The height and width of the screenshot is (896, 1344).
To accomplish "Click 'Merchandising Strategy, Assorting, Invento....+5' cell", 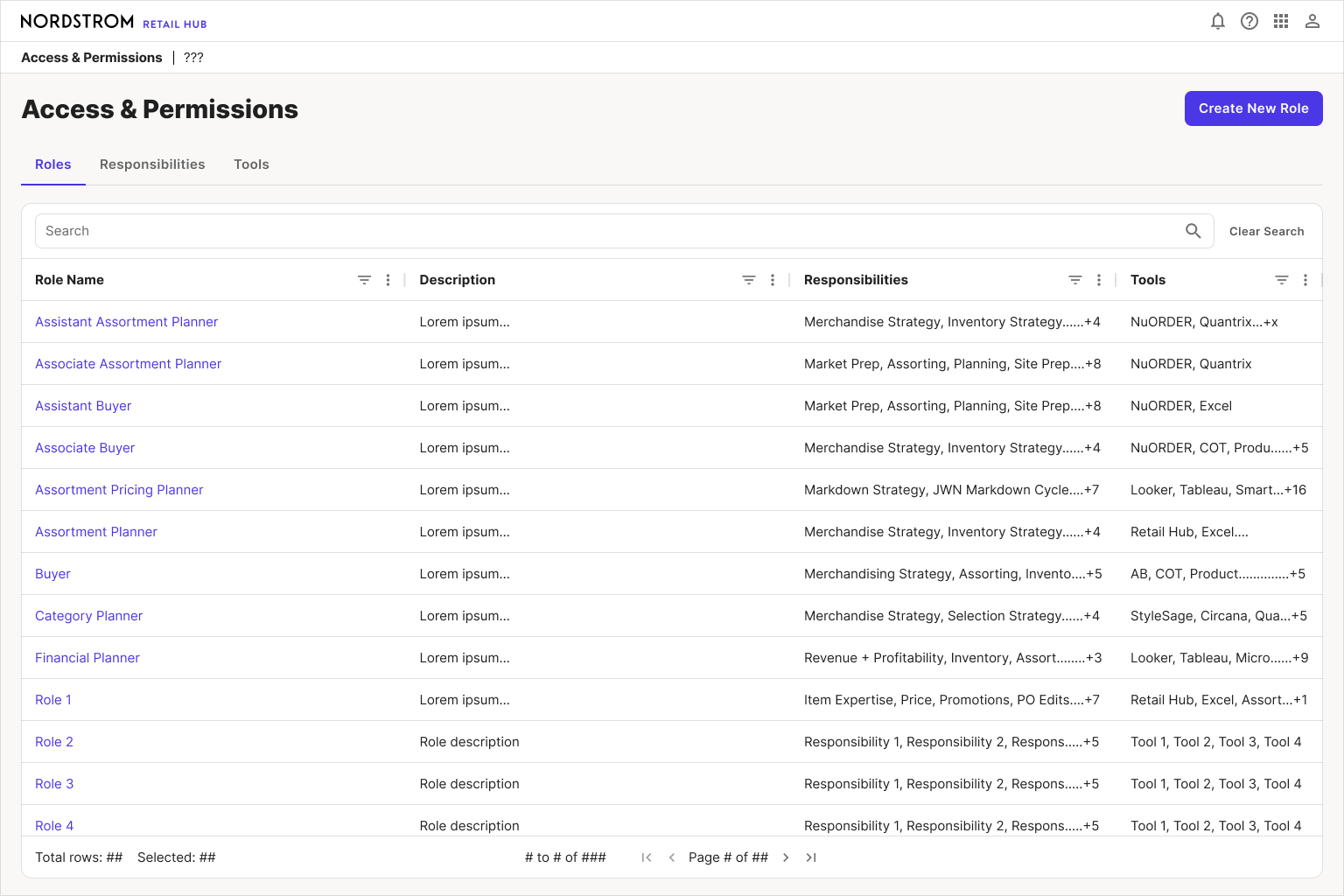I will [x=953, y=574].
